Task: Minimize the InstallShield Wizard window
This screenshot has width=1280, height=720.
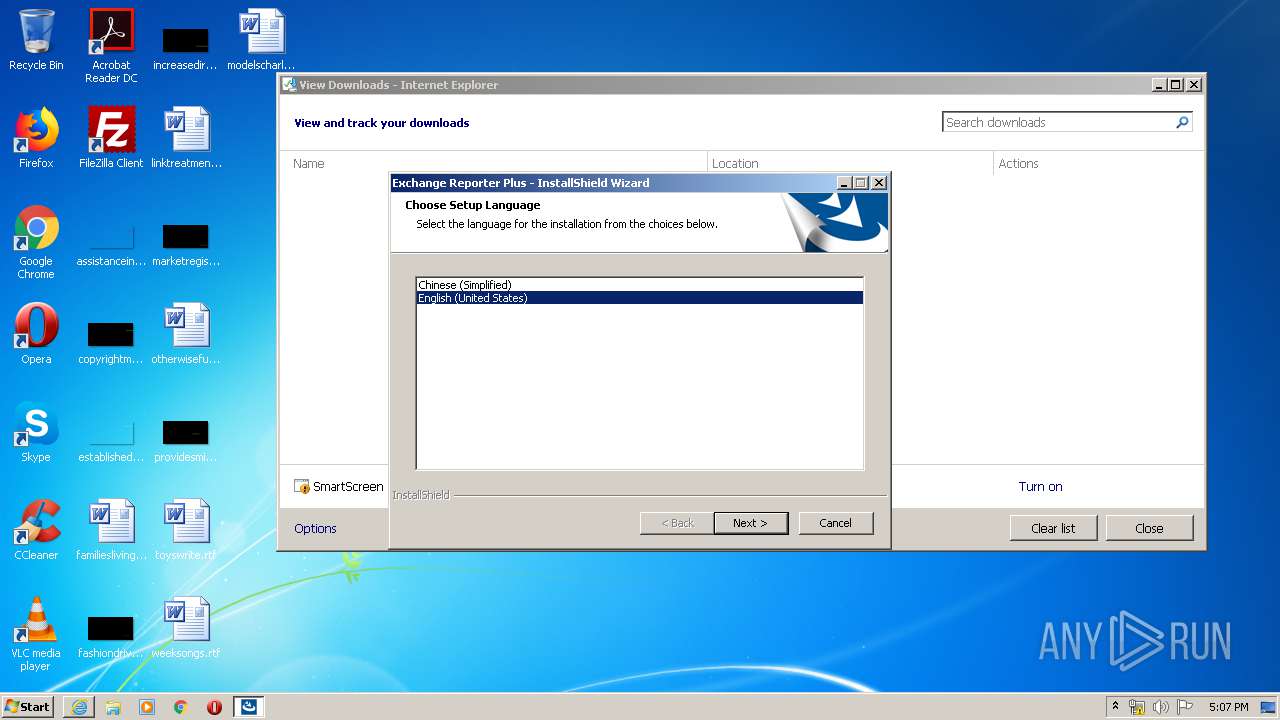Action: point(845,183)
